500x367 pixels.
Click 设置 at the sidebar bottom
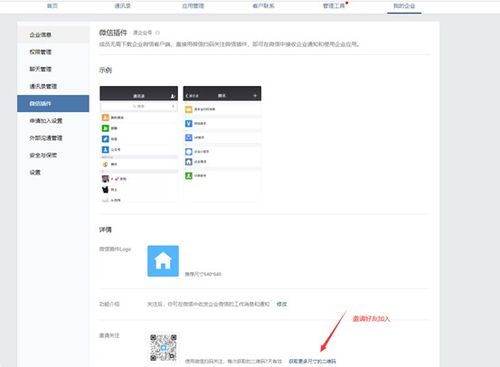pos(53,172)
